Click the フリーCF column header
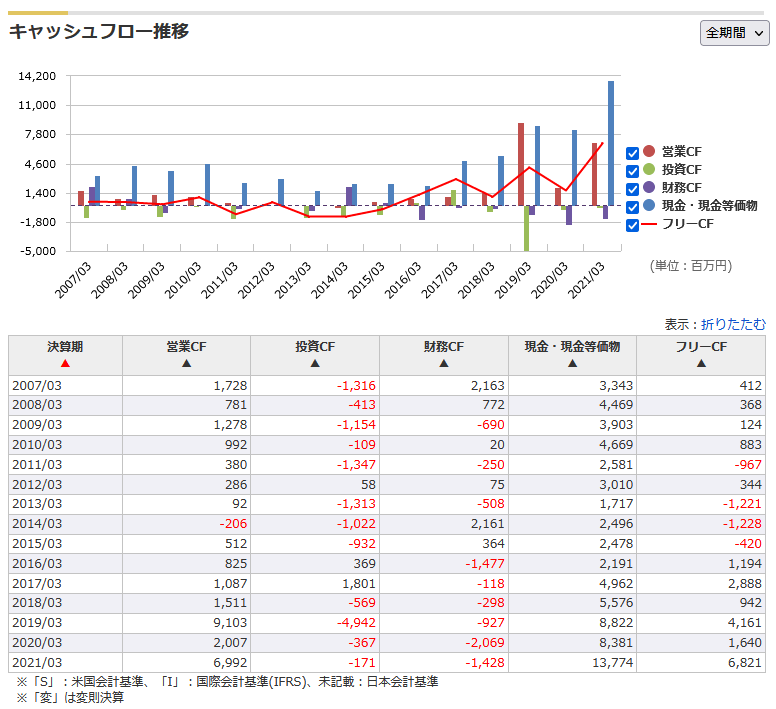This screenshot has width=776, height=709. pyautogui.click(x=701, y=347)
